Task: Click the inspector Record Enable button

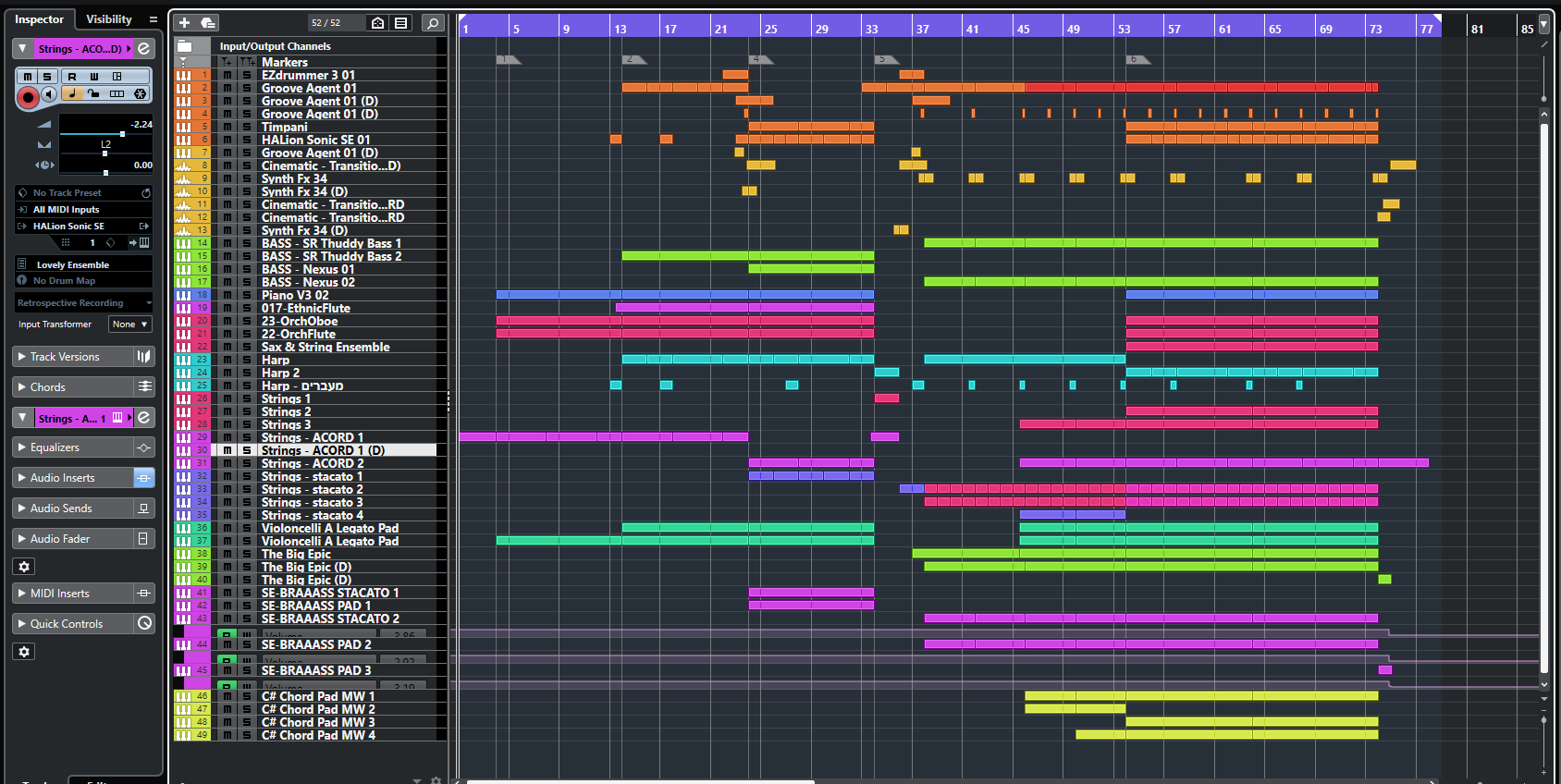Action: pyautogui.click(x=28, y=96)
